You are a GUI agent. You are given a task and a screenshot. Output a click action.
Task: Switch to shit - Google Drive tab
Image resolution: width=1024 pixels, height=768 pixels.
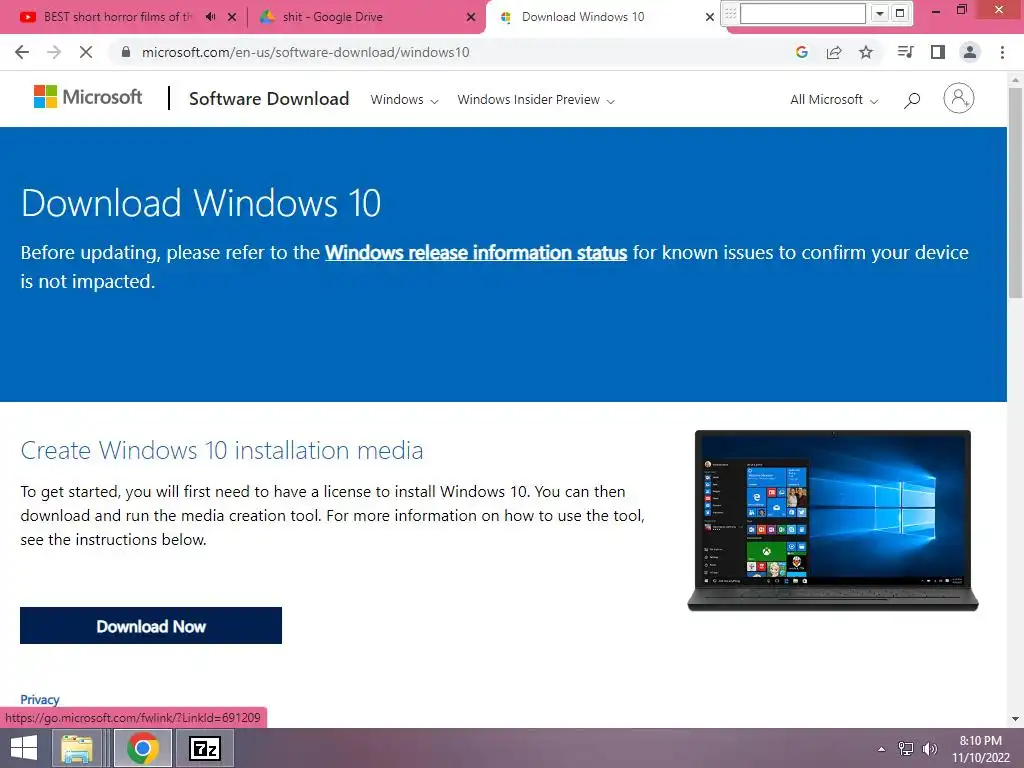tap(332, 17)
